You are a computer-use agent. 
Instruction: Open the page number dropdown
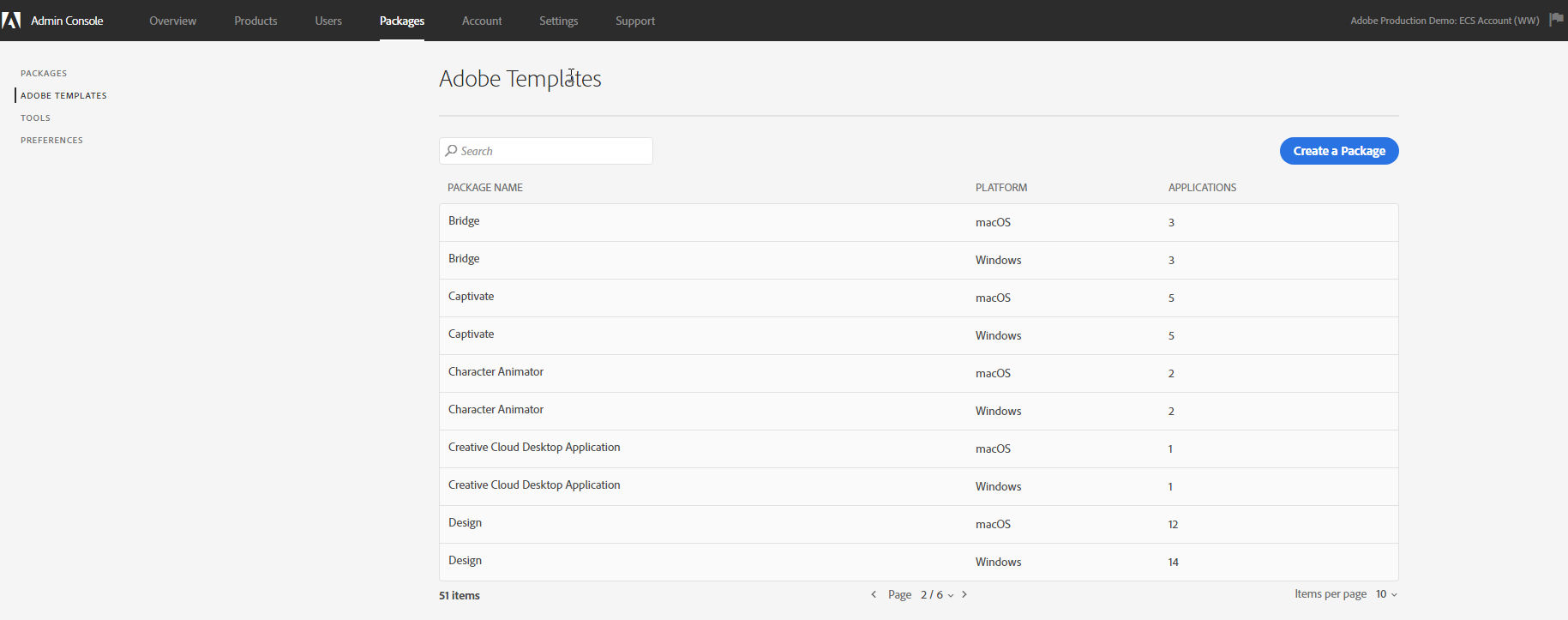[937, 595]
